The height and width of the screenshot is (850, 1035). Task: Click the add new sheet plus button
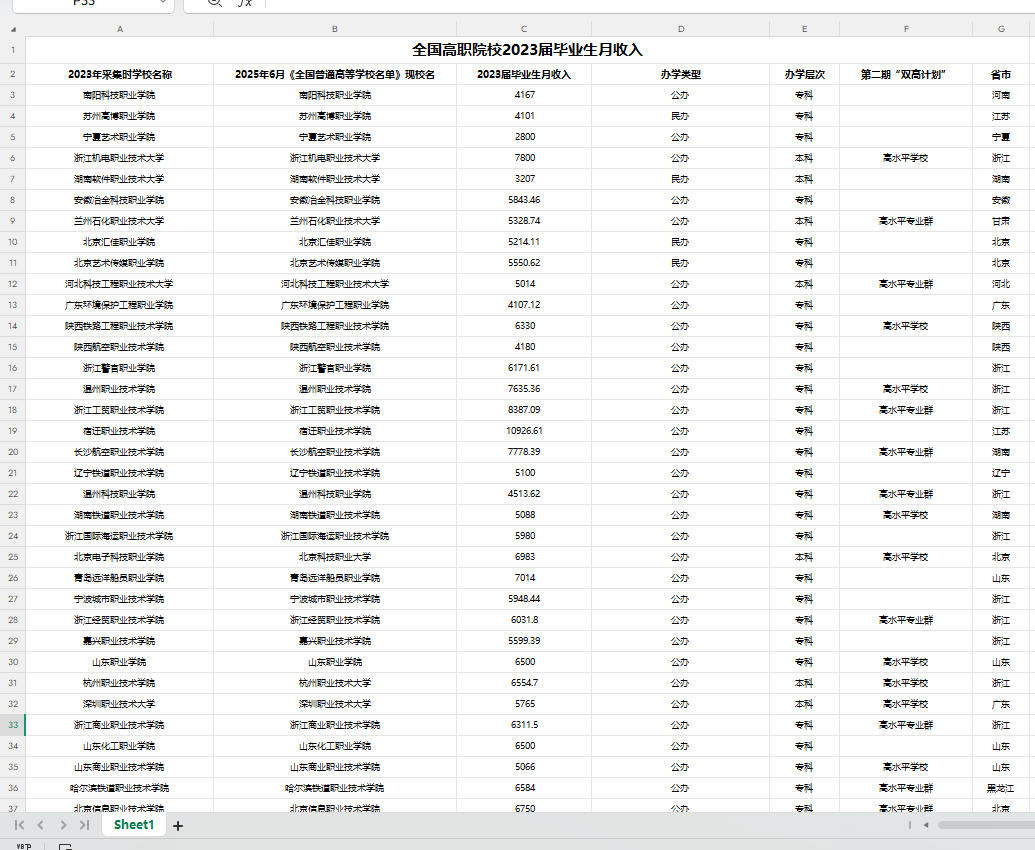178,825
